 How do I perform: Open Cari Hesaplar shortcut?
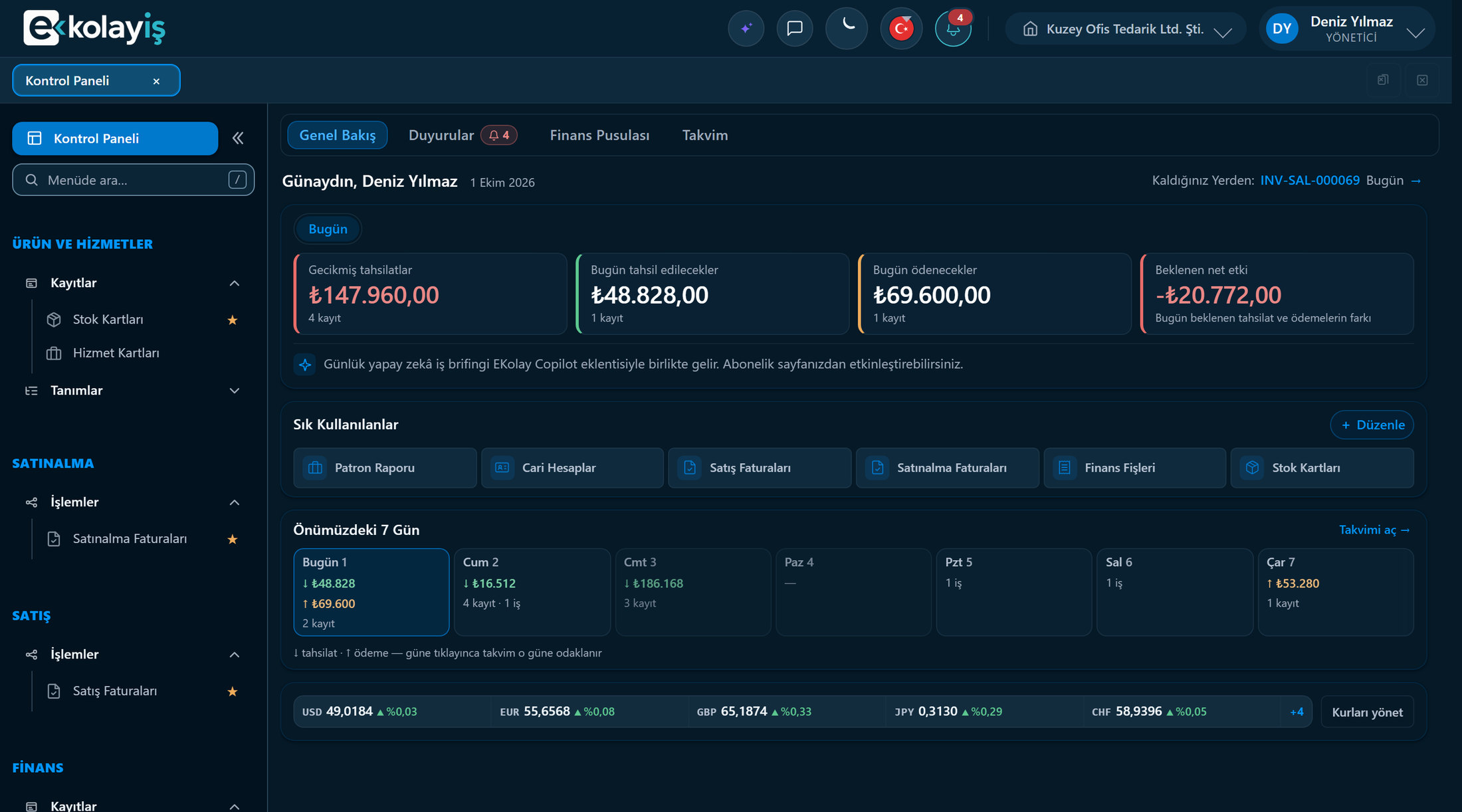(572, 468)
